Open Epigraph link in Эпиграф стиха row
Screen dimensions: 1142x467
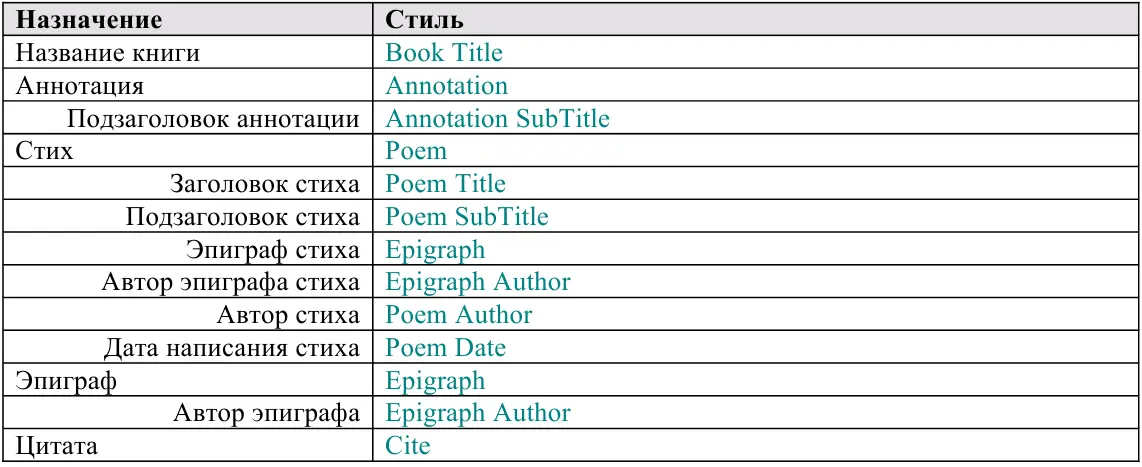coord(435,251)
